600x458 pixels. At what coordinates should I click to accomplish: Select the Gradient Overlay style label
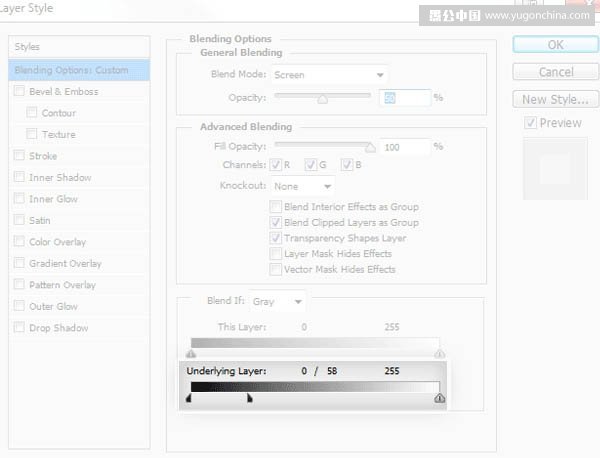pyautogui.click(x=65, y=263)
